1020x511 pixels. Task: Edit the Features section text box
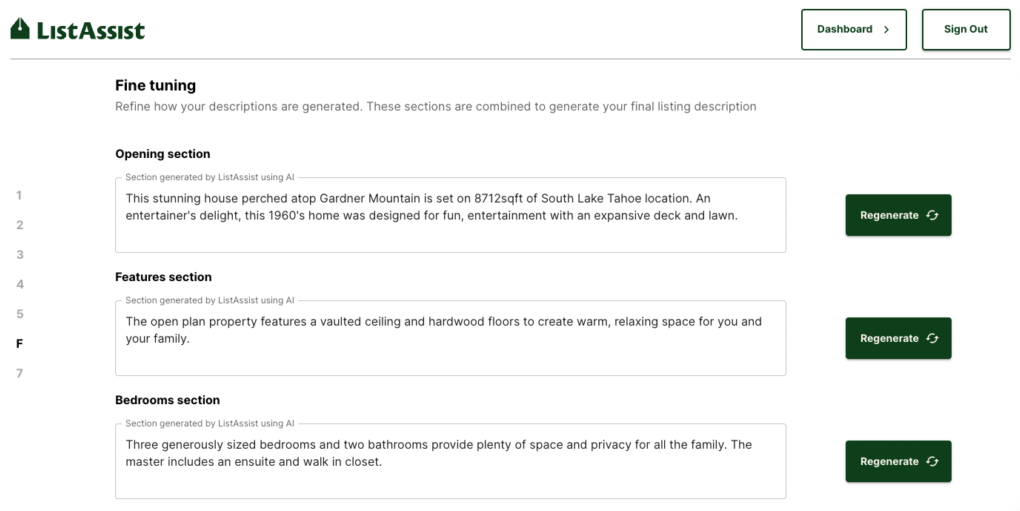point(450,339)
